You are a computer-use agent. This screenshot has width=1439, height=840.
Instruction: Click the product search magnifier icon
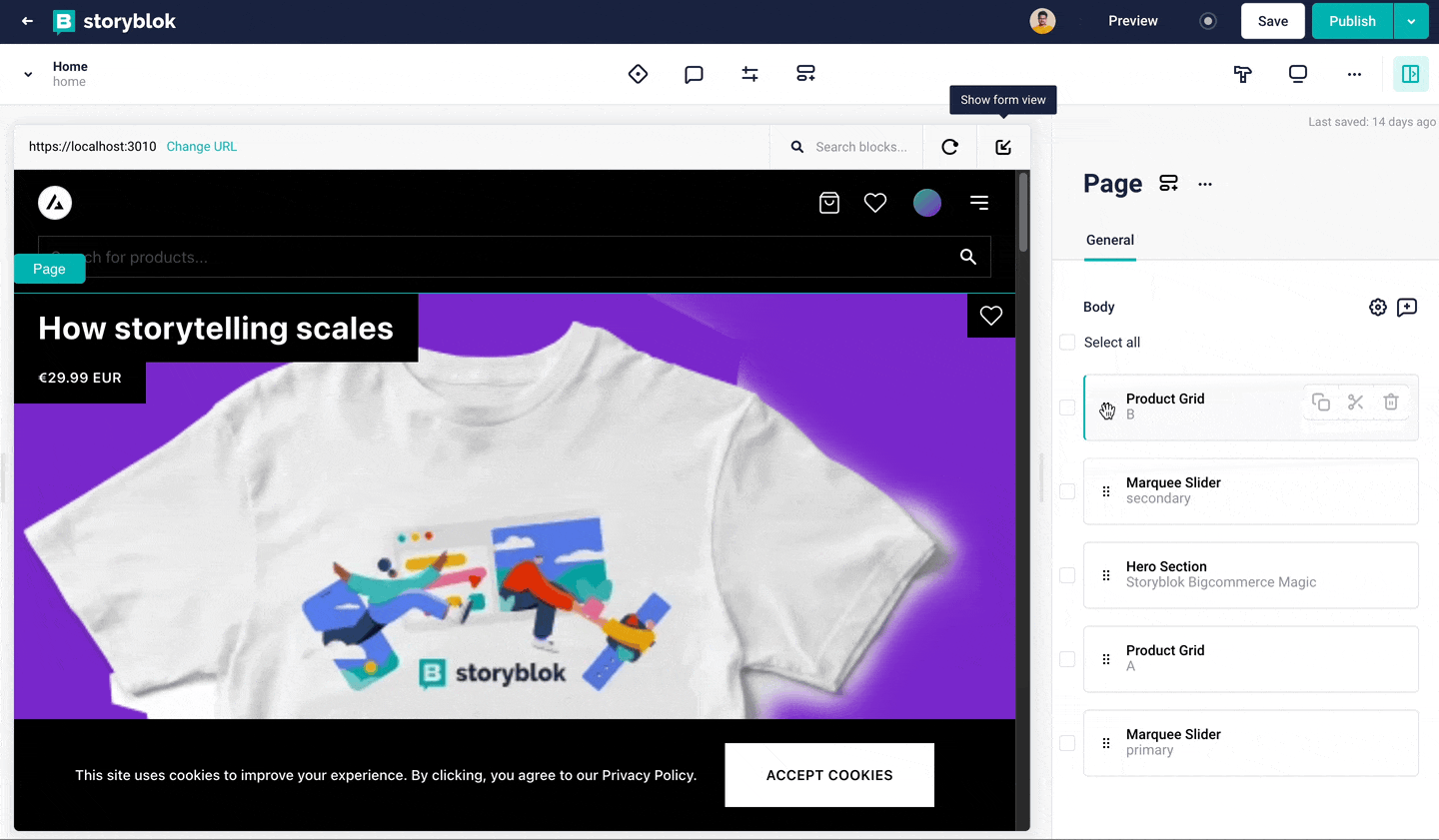(968, 257)
